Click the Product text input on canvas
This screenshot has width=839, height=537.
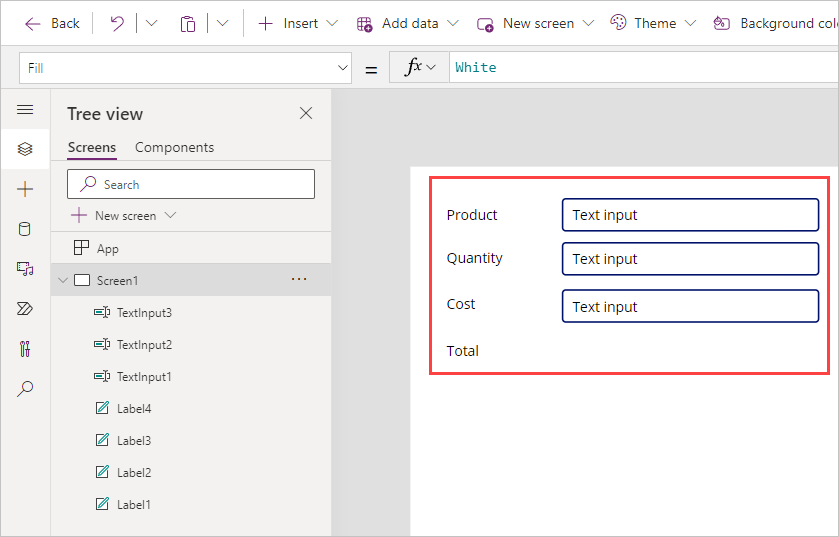[x=690, y=215]
